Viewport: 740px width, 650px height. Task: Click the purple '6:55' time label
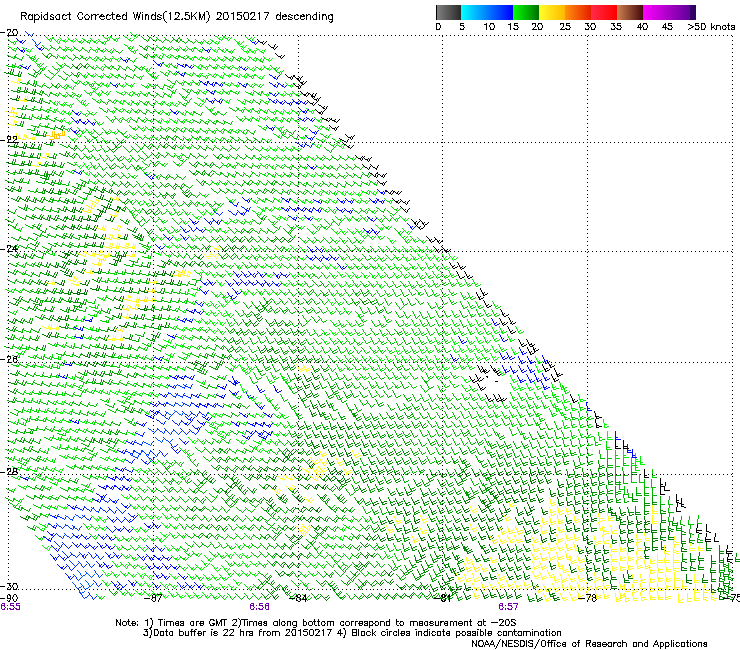pos(10,607)
